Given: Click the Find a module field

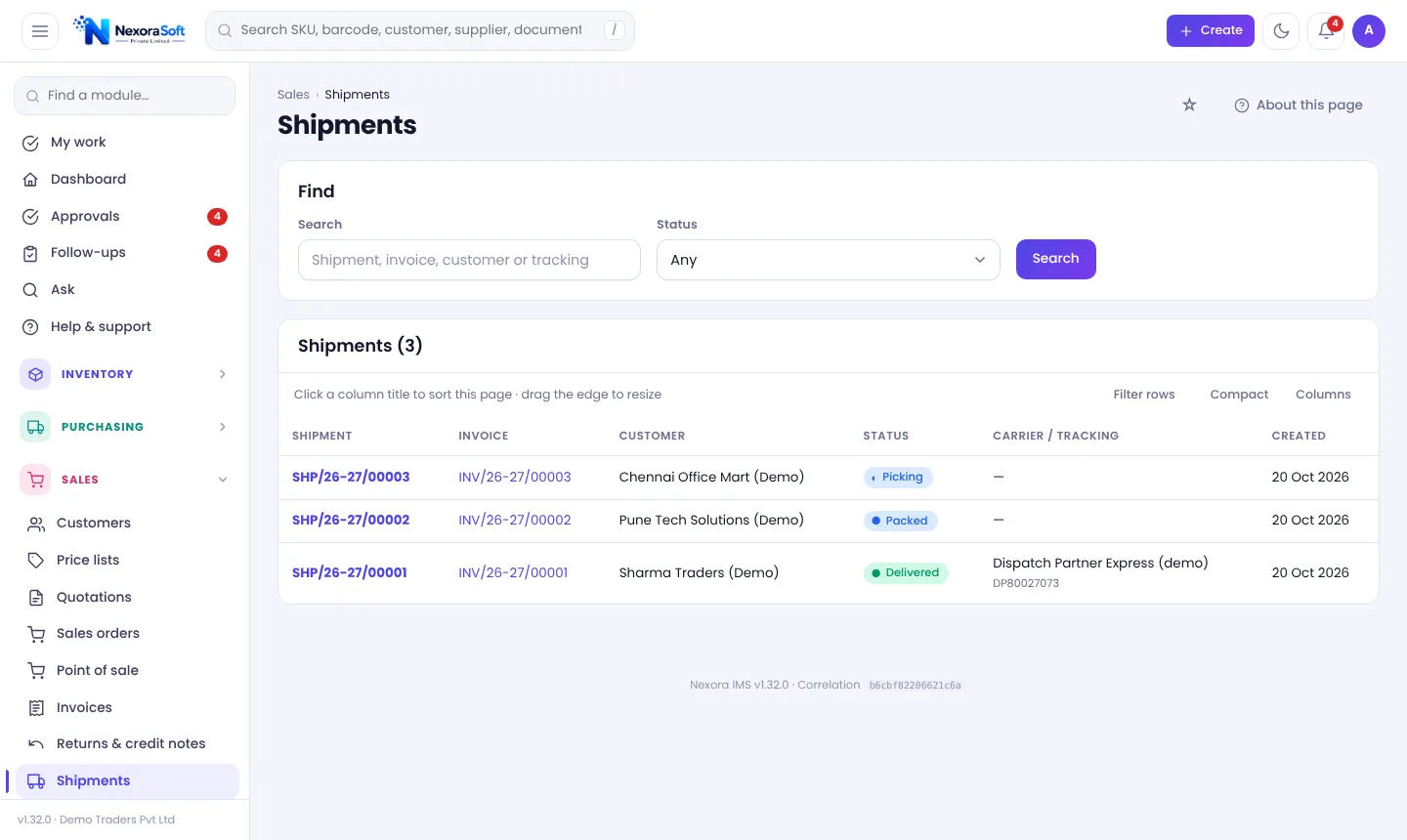Looking at the screenshot, I should click(x=124, y=96).
